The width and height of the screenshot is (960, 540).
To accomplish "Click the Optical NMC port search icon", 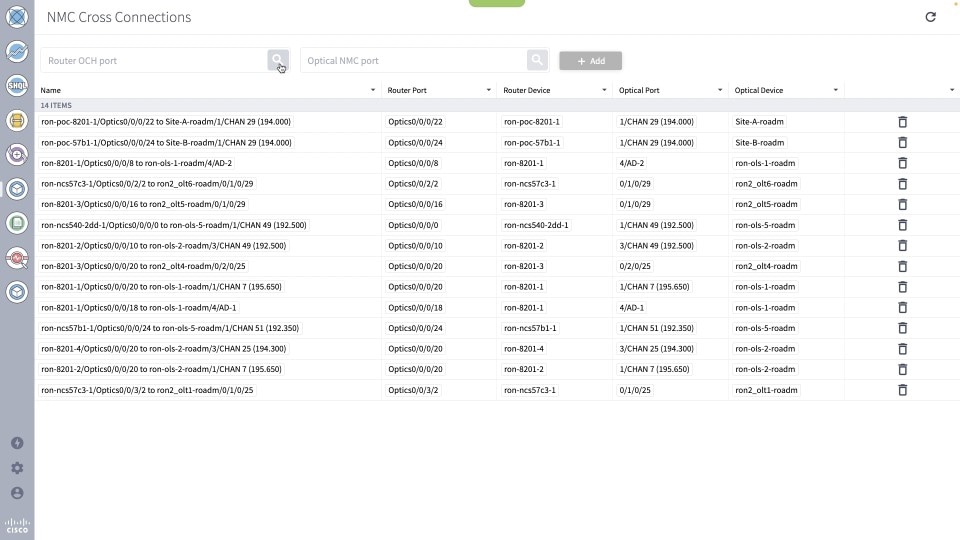I will tap(537, 60).
